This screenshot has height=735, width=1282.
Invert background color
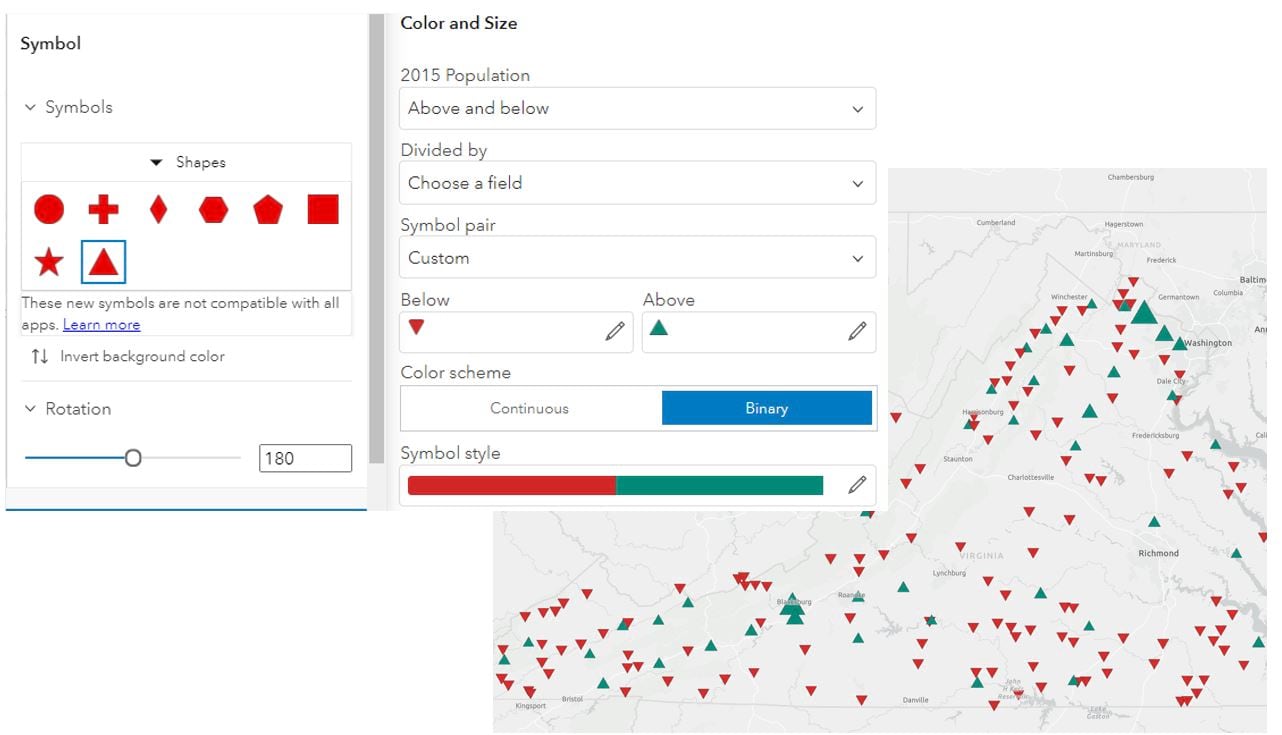pyautogui.click(x=128, y=356)
